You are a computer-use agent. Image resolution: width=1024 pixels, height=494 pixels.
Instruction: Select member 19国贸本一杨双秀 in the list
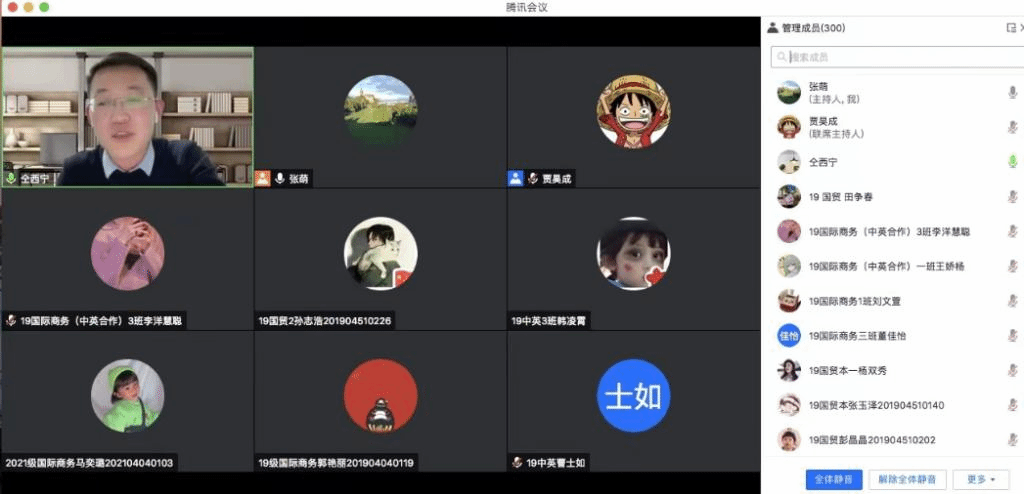tap(848, 370)
